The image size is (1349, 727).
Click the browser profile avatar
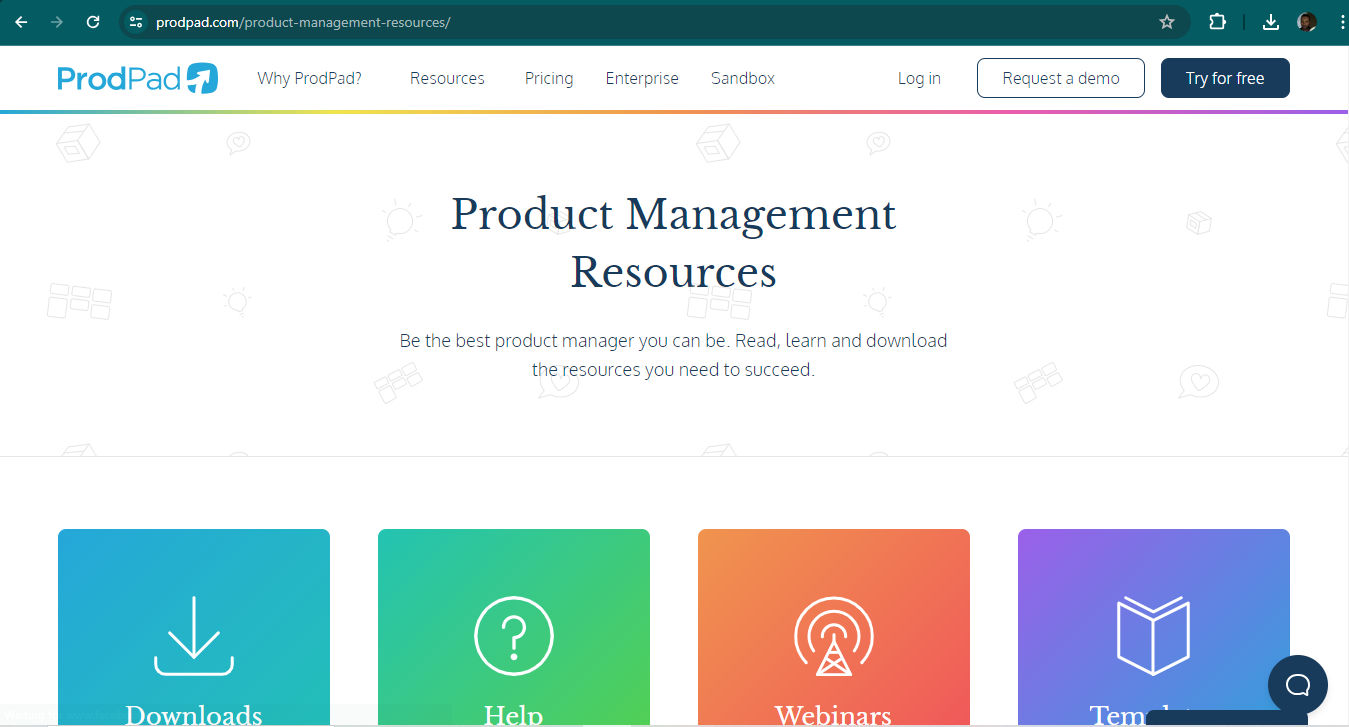click(1306, 21)
